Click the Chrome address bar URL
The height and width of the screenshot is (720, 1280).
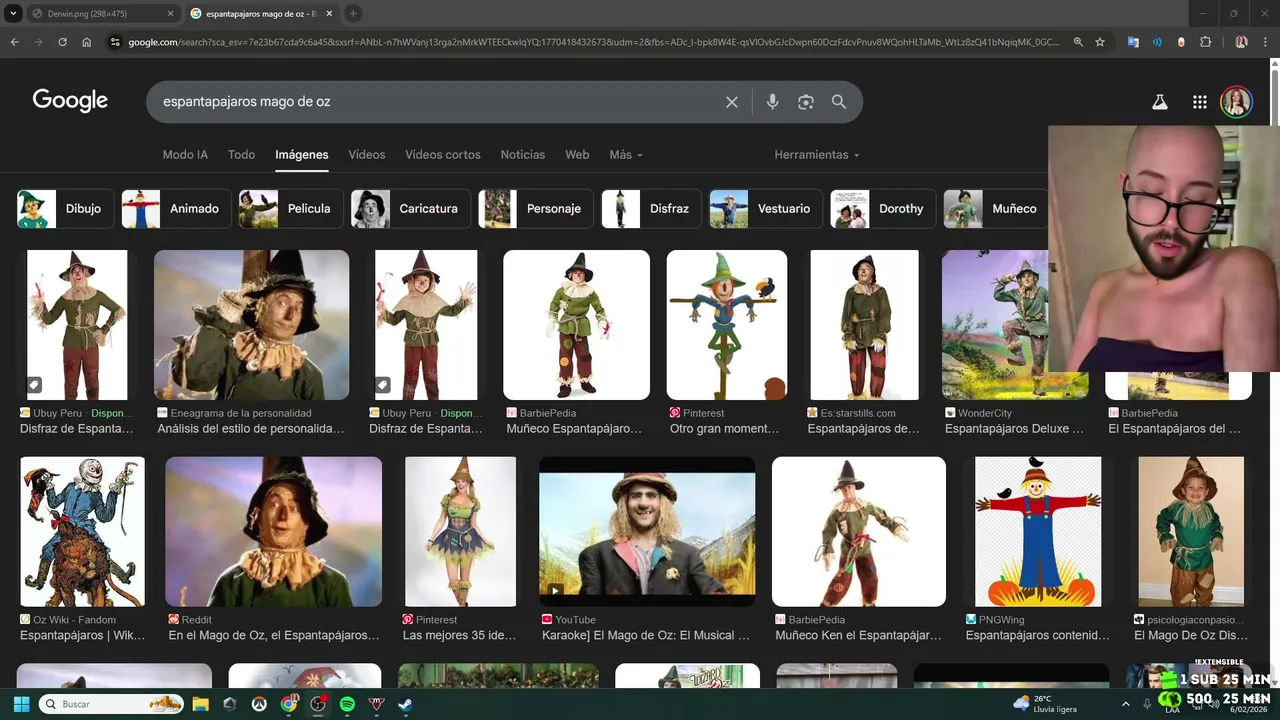click(594, 42)
